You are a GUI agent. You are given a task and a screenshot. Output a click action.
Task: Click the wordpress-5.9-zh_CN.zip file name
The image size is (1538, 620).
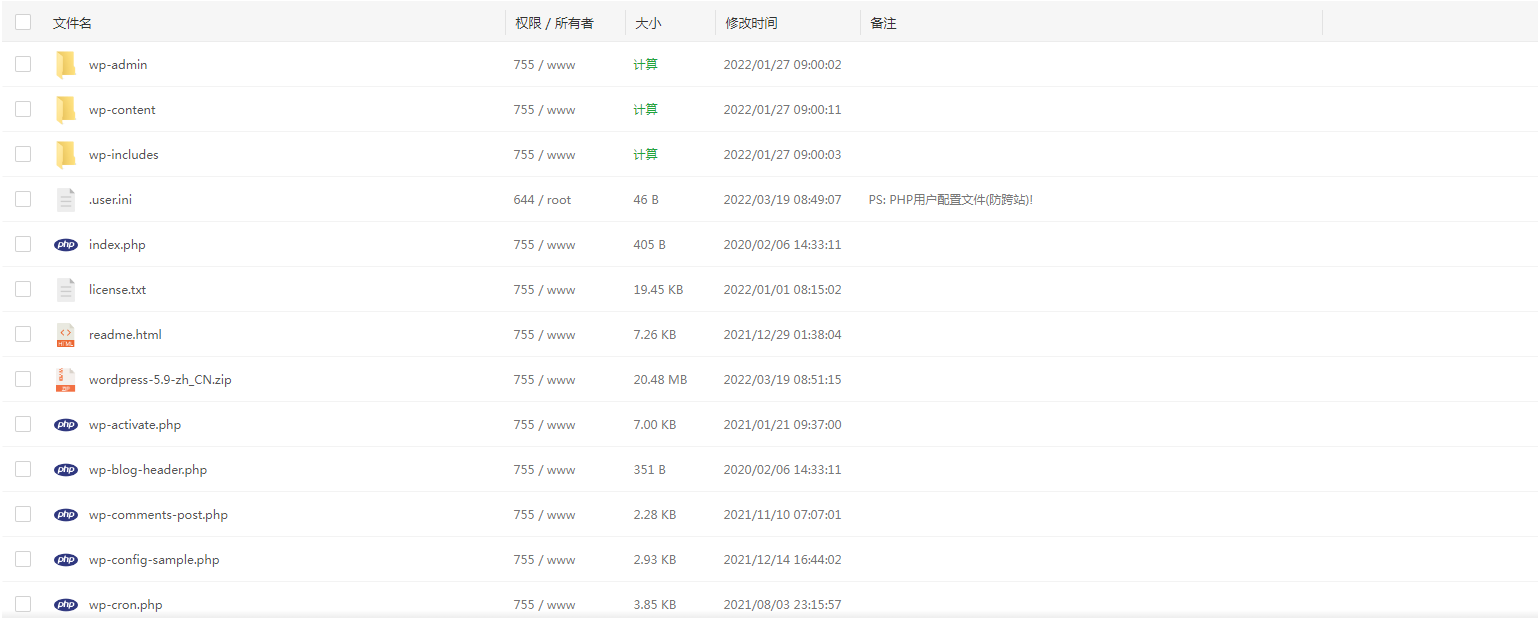coord(160,380)
